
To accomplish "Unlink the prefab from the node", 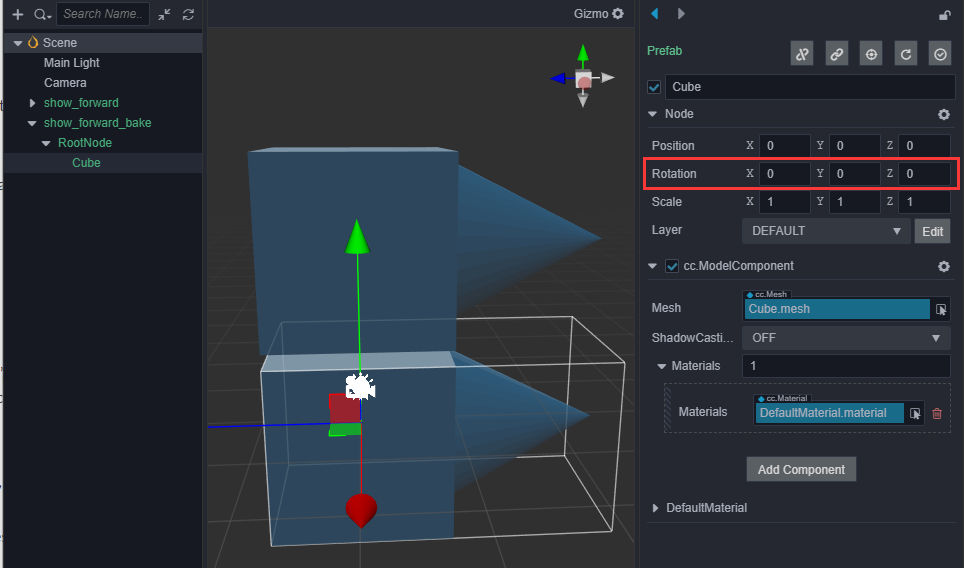I will (x=801, y=55).
